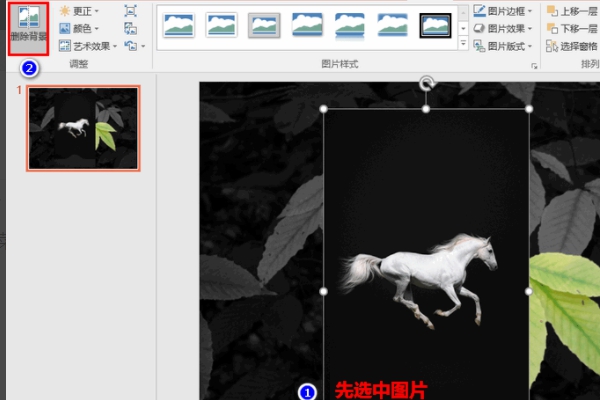Apply the black double frame picture style
600x400 pixels.
tap(435, 25)
